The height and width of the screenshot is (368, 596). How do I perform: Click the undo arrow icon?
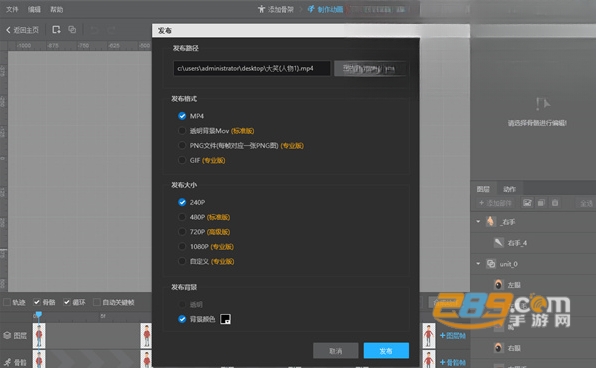[x=94, y=30]
